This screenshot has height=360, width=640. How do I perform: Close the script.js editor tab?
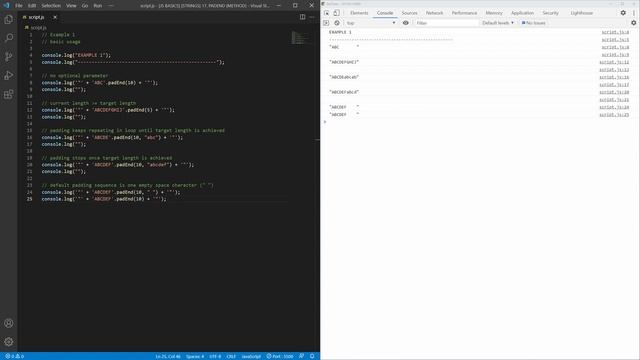click(55, 17)
